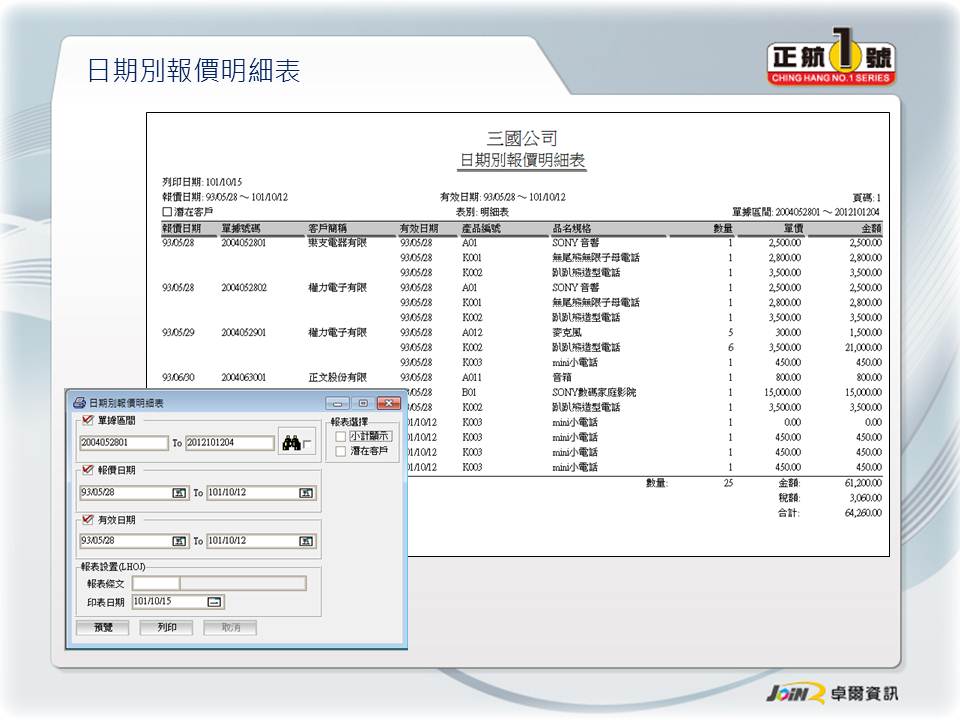Open calendar picker for 有效日期 start date
Image resolution: width=960 pixels, height=720 pixels.
(x=179, y=541)
